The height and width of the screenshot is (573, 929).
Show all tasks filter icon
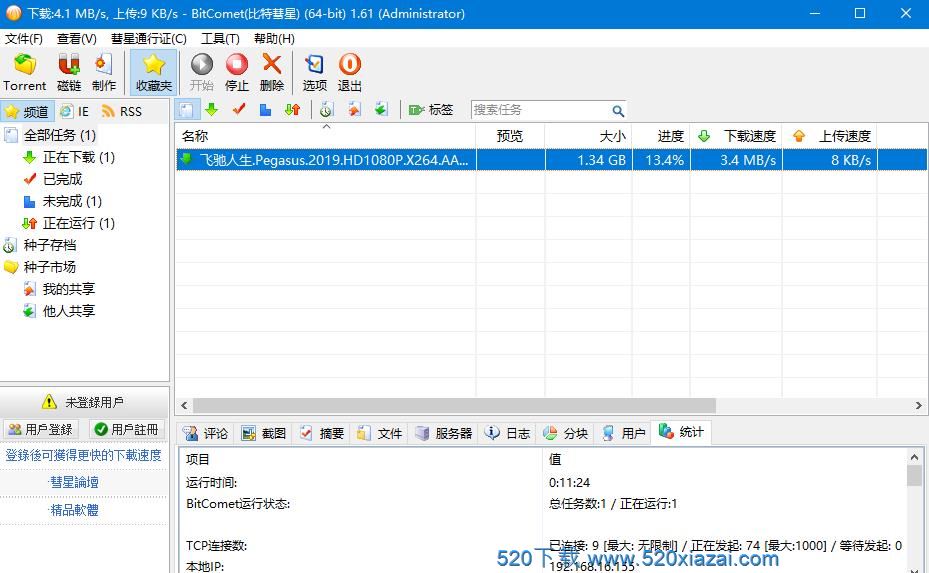click(x=186, y=110)
